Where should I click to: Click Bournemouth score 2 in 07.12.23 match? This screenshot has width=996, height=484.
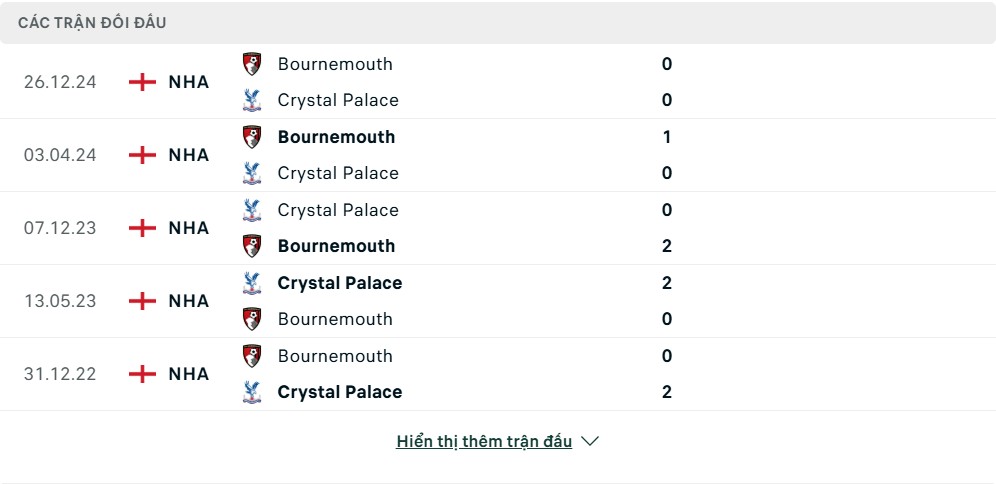(666, 246)
